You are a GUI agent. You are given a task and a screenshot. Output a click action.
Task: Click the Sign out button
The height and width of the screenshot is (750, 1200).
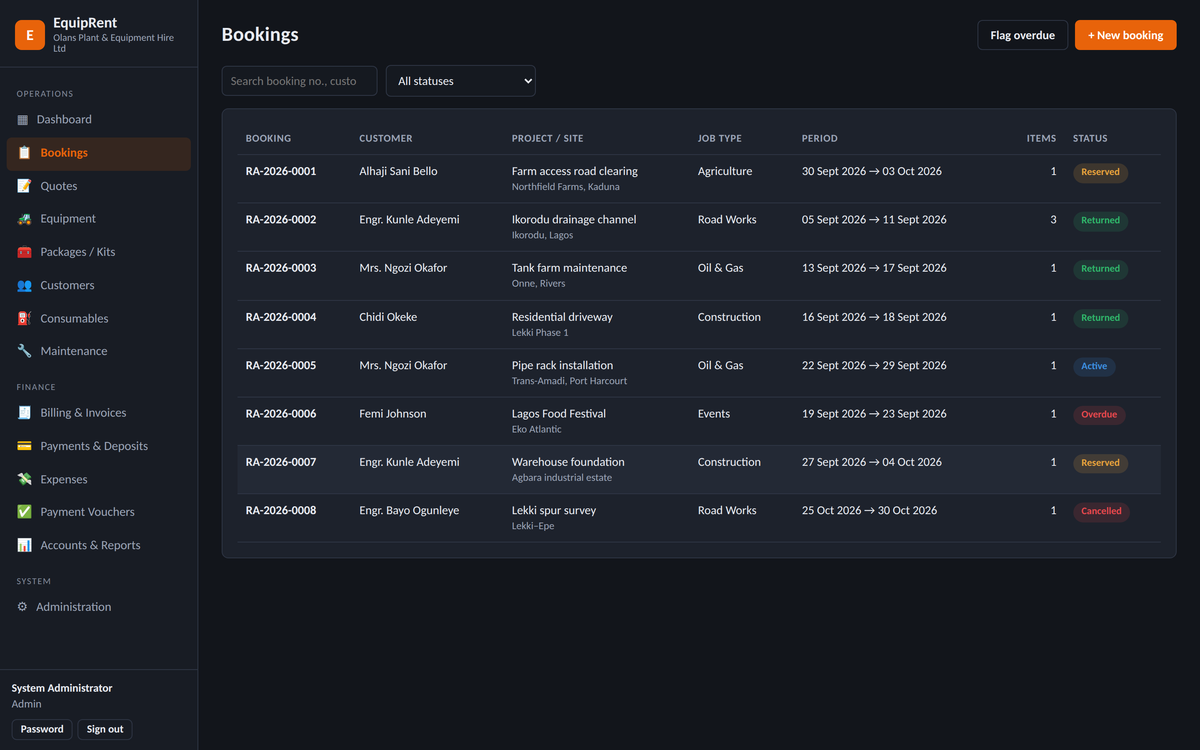[x=105, y=729]
